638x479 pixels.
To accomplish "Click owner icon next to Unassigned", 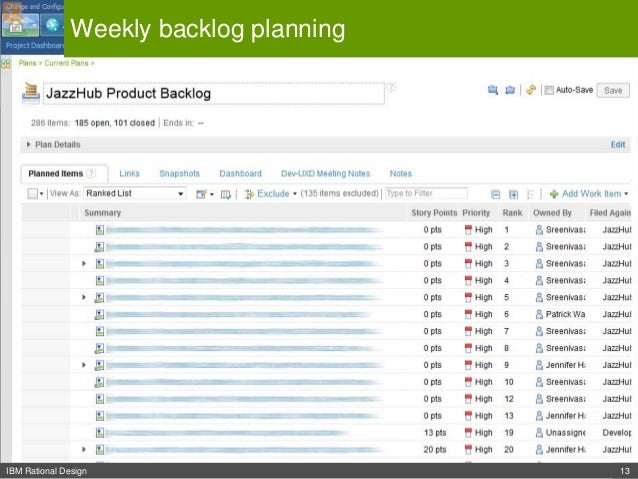I will [x=539, y=433].
